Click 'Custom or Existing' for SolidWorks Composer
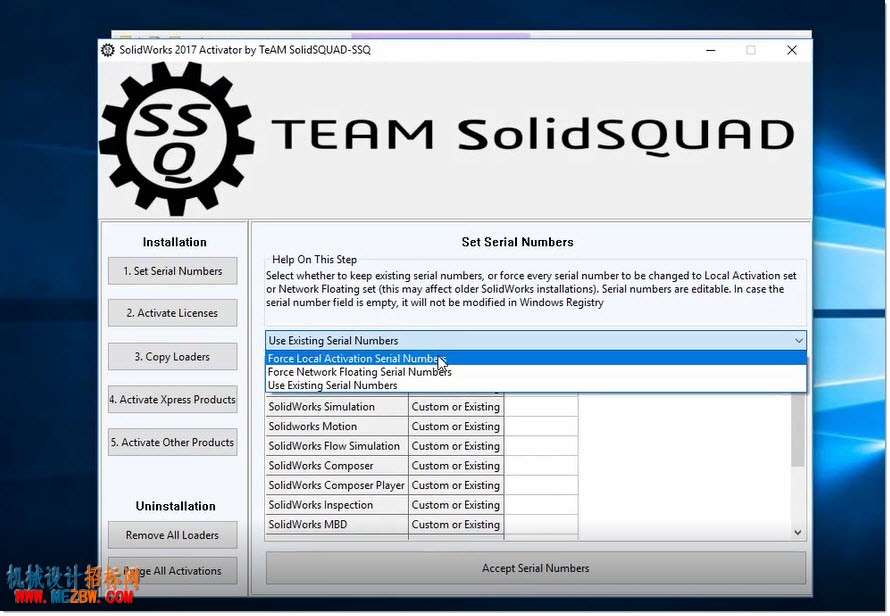Viewport: 890px width, 616px height. [456, 466]
